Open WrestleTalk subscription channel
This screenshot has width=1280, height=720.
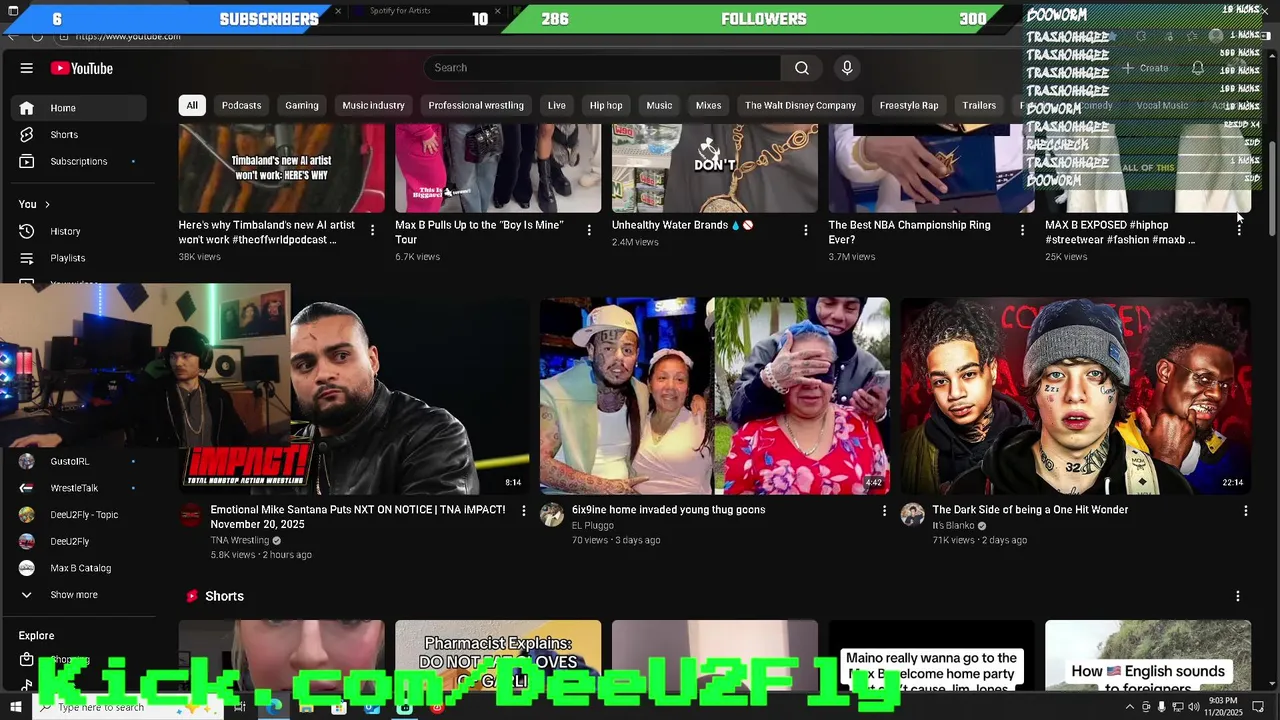click(x=80, y=488)
